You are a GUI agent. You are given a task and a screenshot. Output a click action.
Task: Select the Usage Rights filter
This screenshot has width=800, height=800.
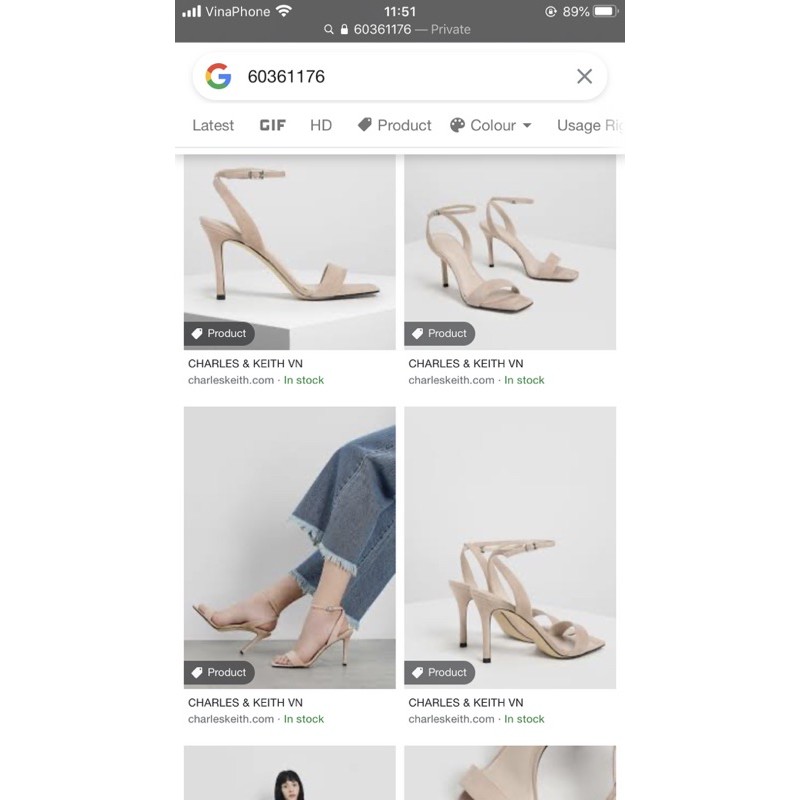(590, 125)
